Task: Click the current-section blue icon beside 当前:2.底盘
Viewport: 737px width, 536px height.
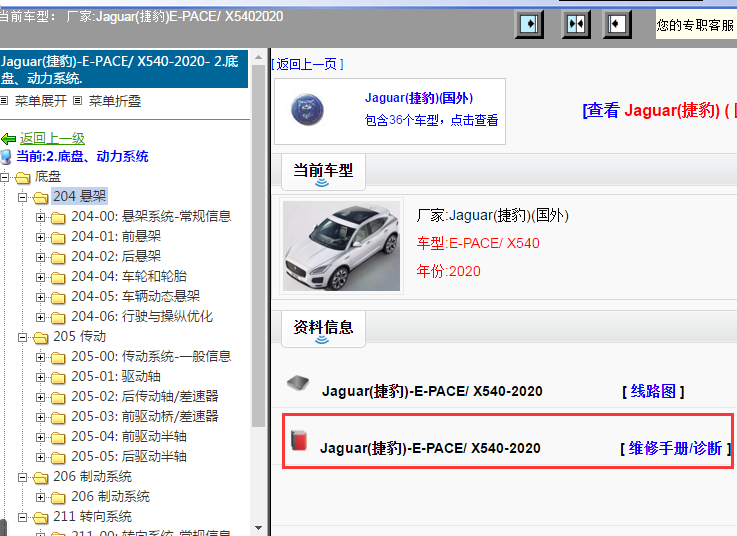Action: point(6,157)
